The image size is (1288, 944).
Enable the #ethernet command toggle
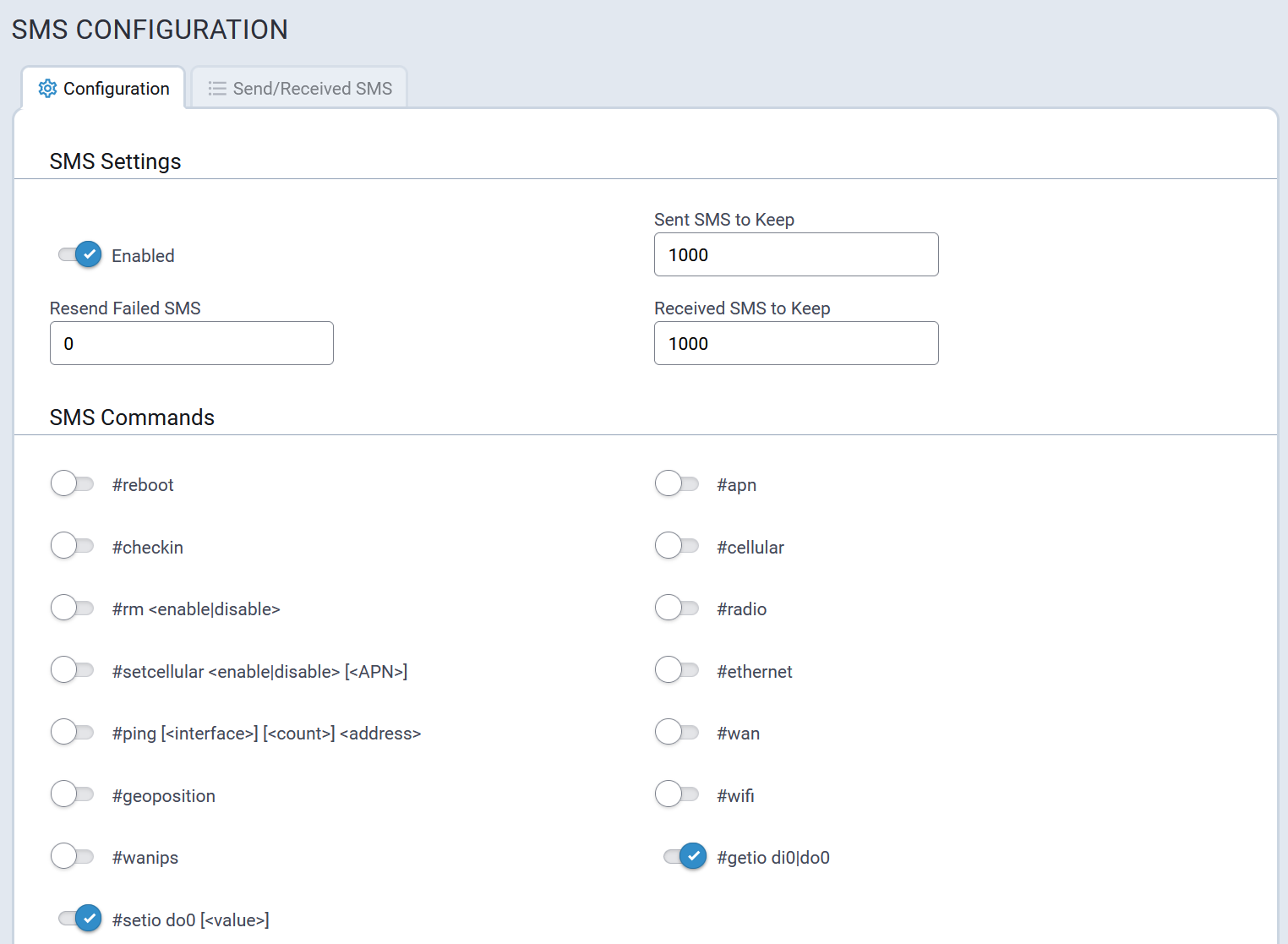(x=677, y=671)
